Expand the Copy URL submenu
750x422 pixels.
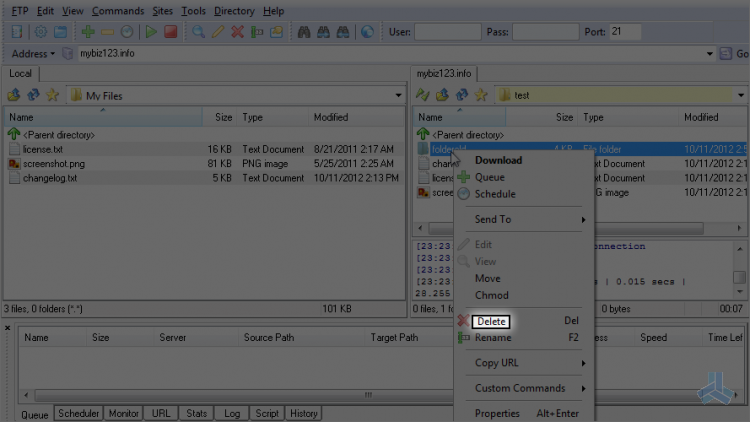(x=583, y=363)
